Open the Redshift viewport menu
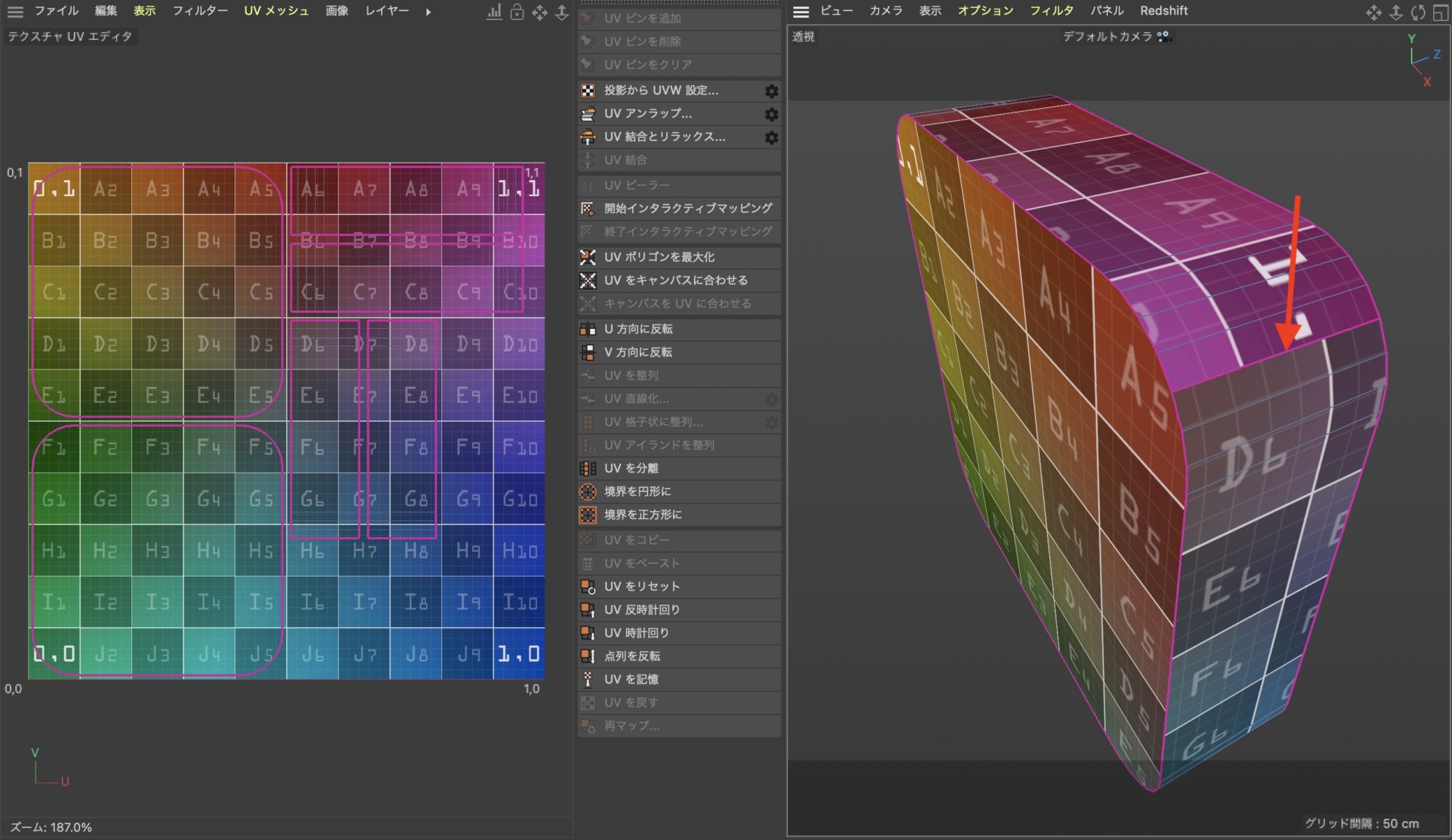Screen dimensions: 1452x840 click(x=1163, y=11)
